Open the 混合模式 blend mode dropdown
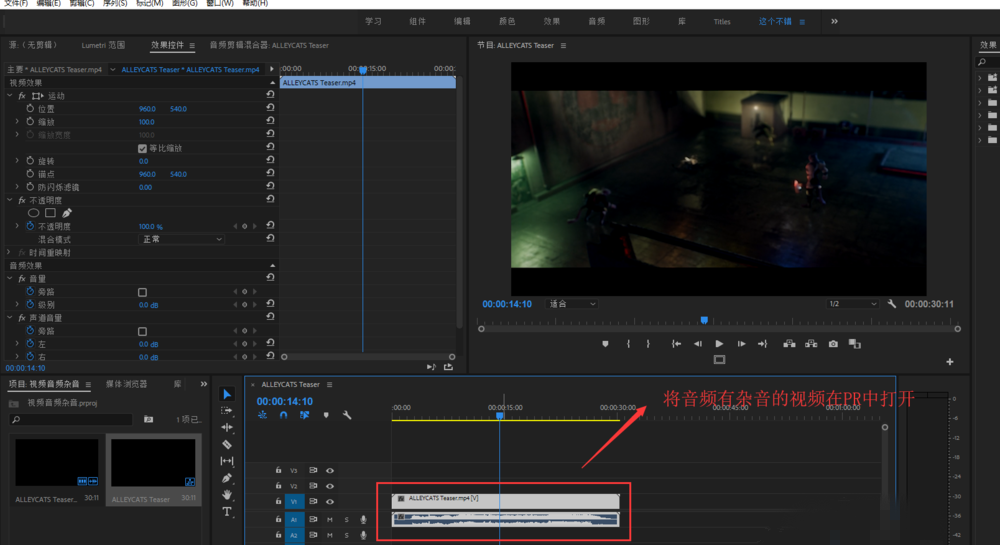 [181, 239]
